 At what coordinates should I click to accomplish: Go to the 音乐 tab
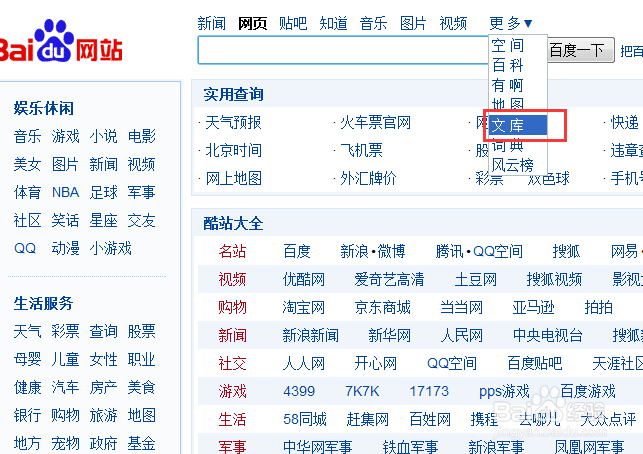click(373, 23)
